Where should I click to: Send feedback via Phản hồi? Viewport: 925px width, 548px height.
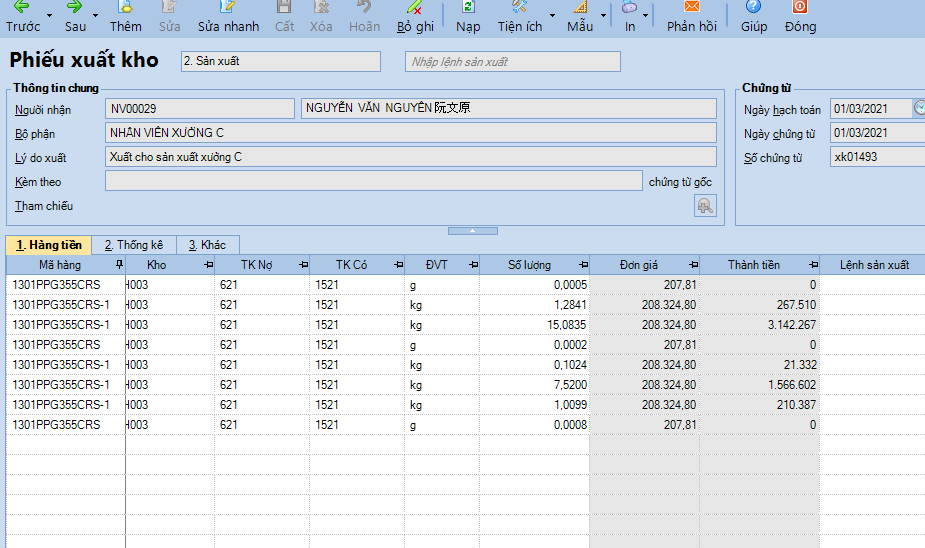[691, 17]
